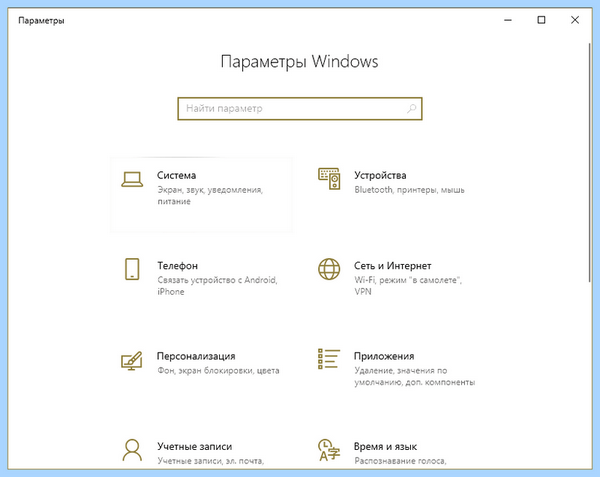600x477 pixels.
Task: Click text 'Экран, звук, уведомления, питание'
Action: coord(210,195)
